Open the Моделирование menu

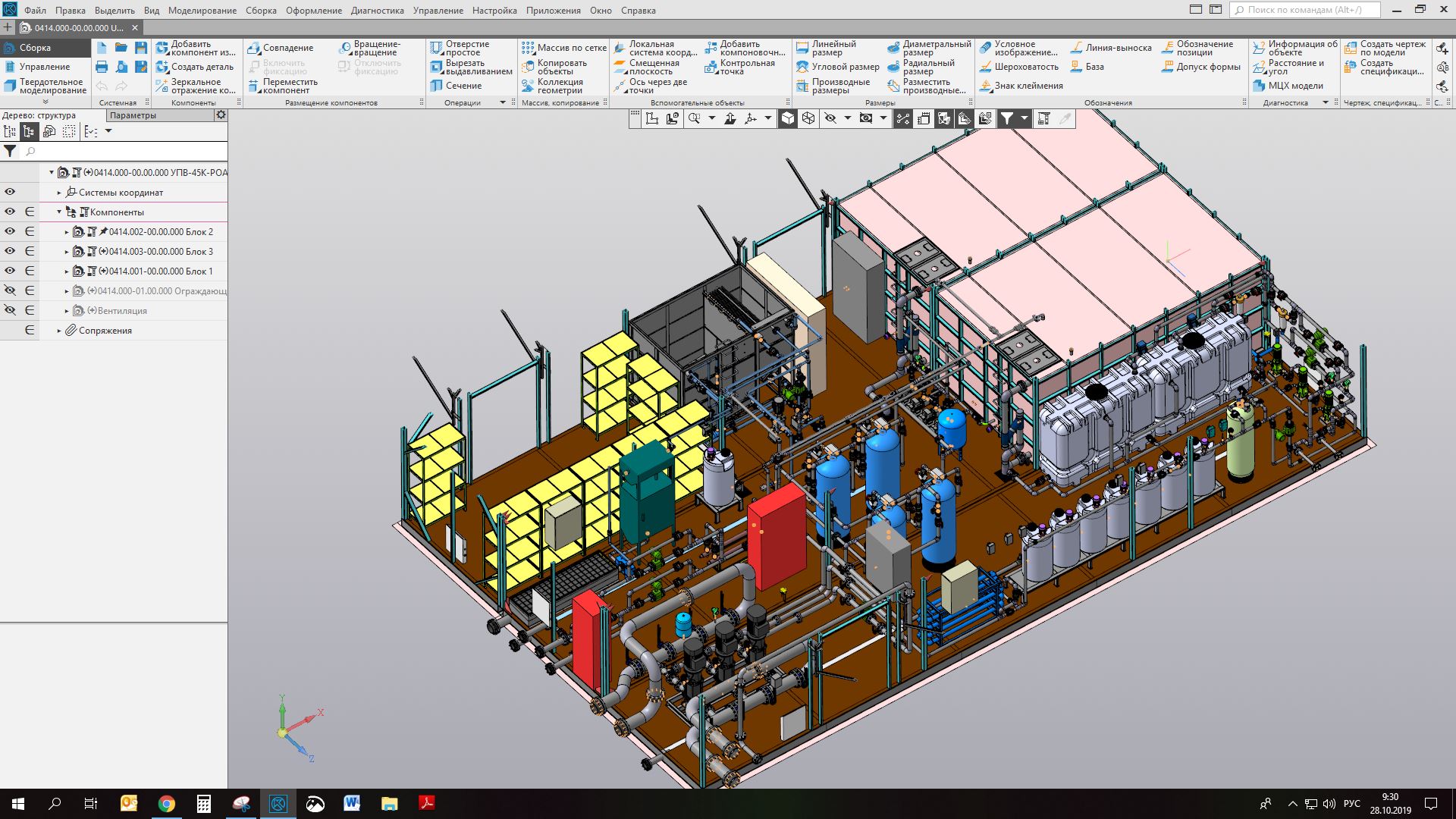coord(202,11)
